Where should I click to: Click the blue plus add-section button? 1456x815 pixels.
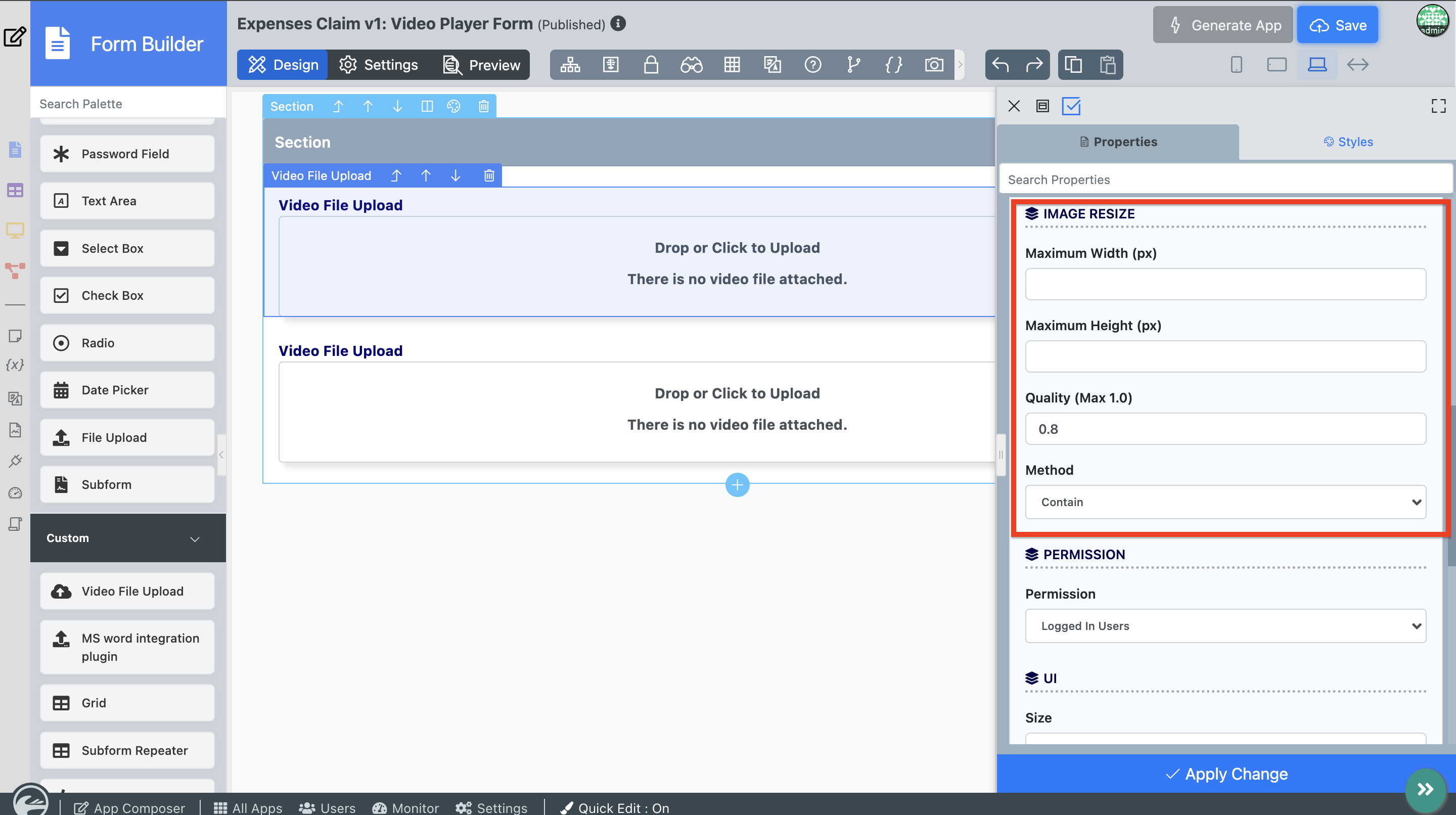(x=737, y=484)
